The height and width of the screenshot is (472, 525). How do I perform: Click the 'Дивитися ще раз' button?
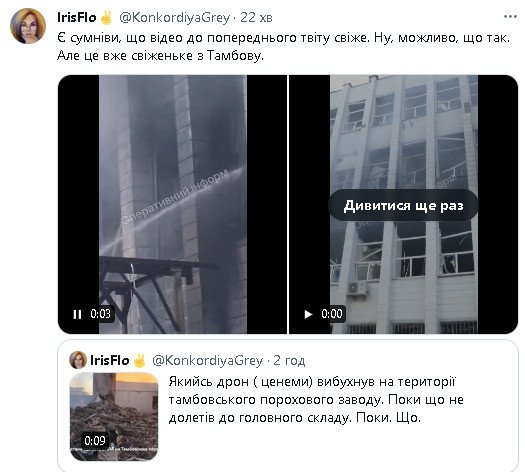(x=403, y=206)
